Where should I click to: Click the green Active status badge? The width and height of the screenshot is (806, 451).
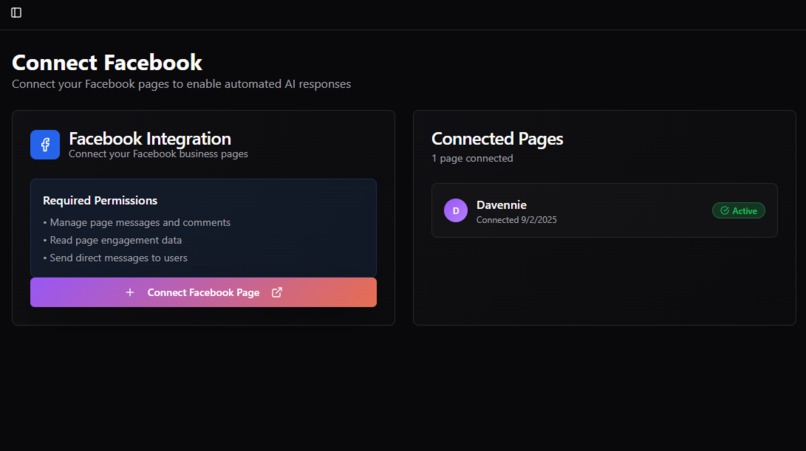coord(738,210)
